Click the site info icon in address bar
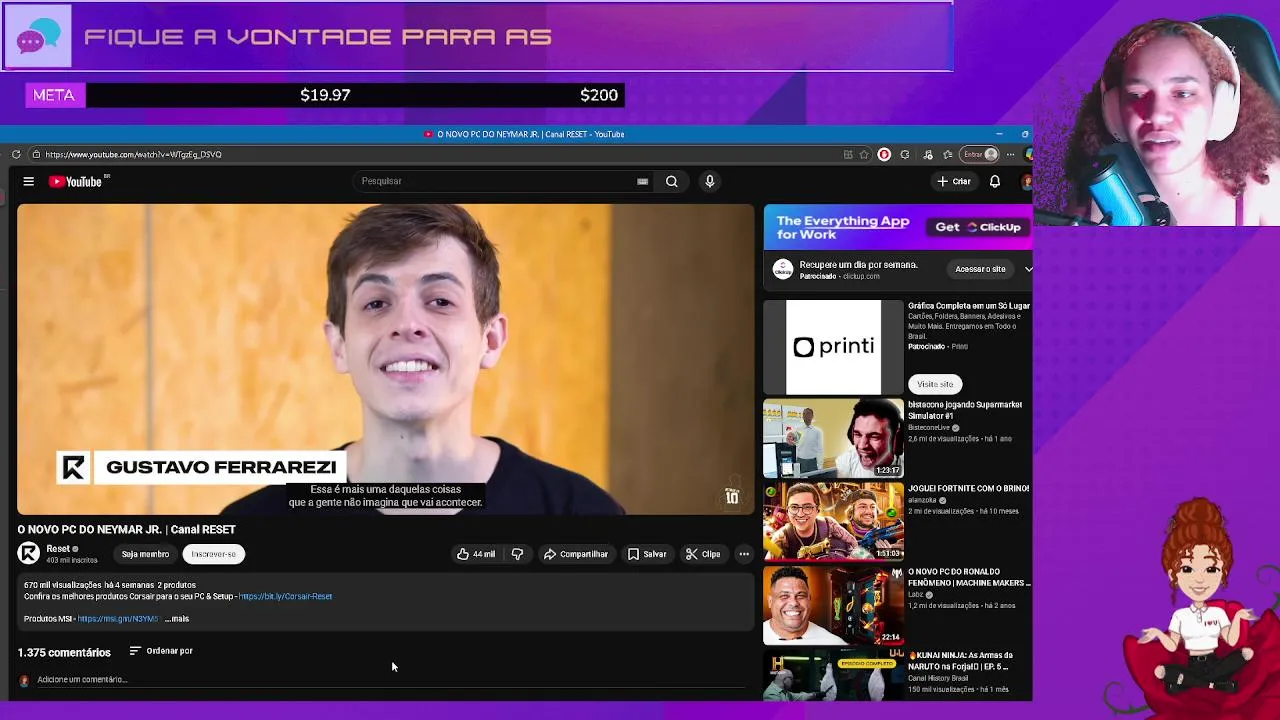 pos(36,154)
